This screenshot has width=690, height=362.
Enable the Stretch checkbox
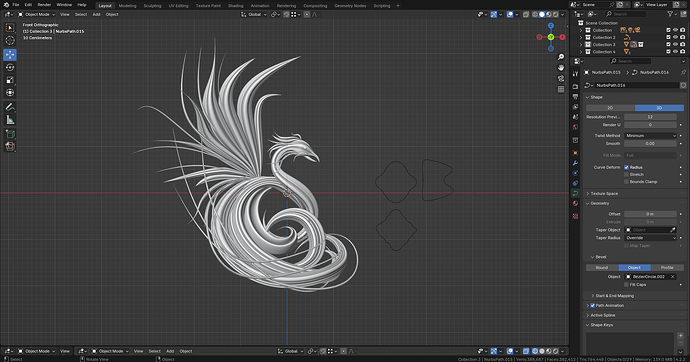click(626, 174)
